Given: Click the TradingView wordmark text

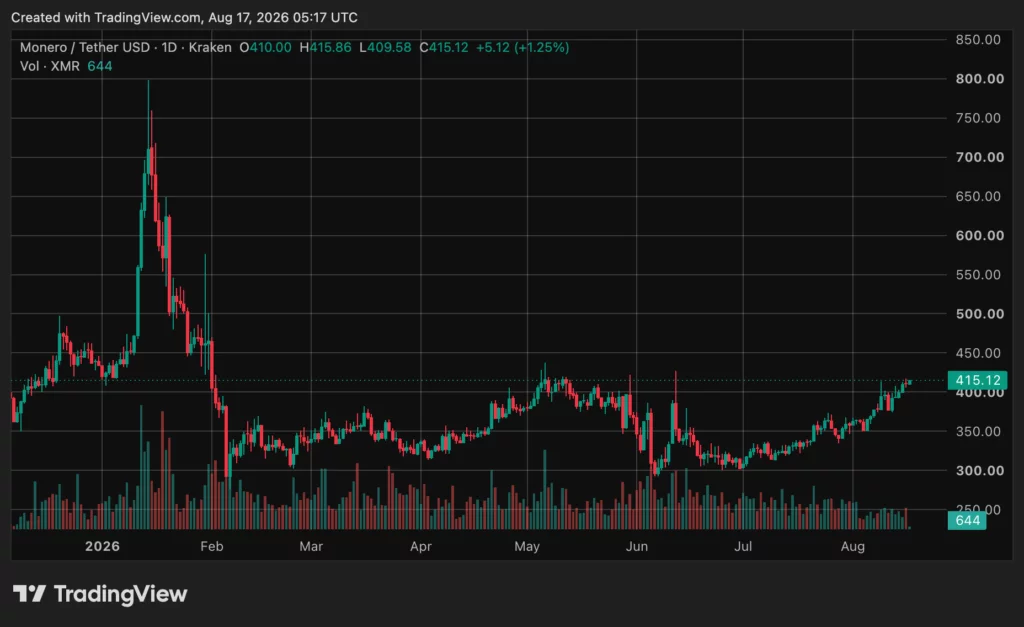Looking at the screenshot, I should [x=120, y=594].
